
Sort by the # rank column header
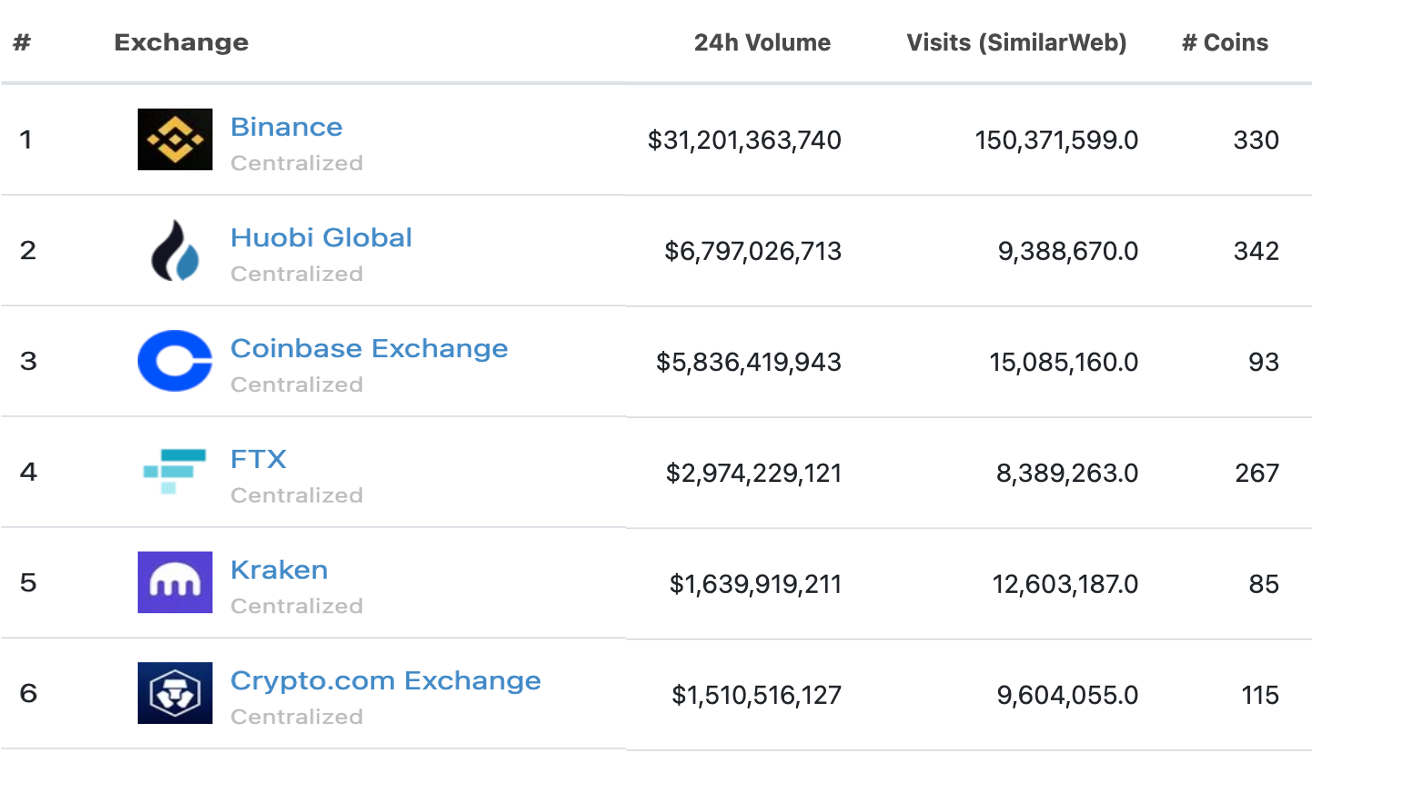(x=22, y=43)
